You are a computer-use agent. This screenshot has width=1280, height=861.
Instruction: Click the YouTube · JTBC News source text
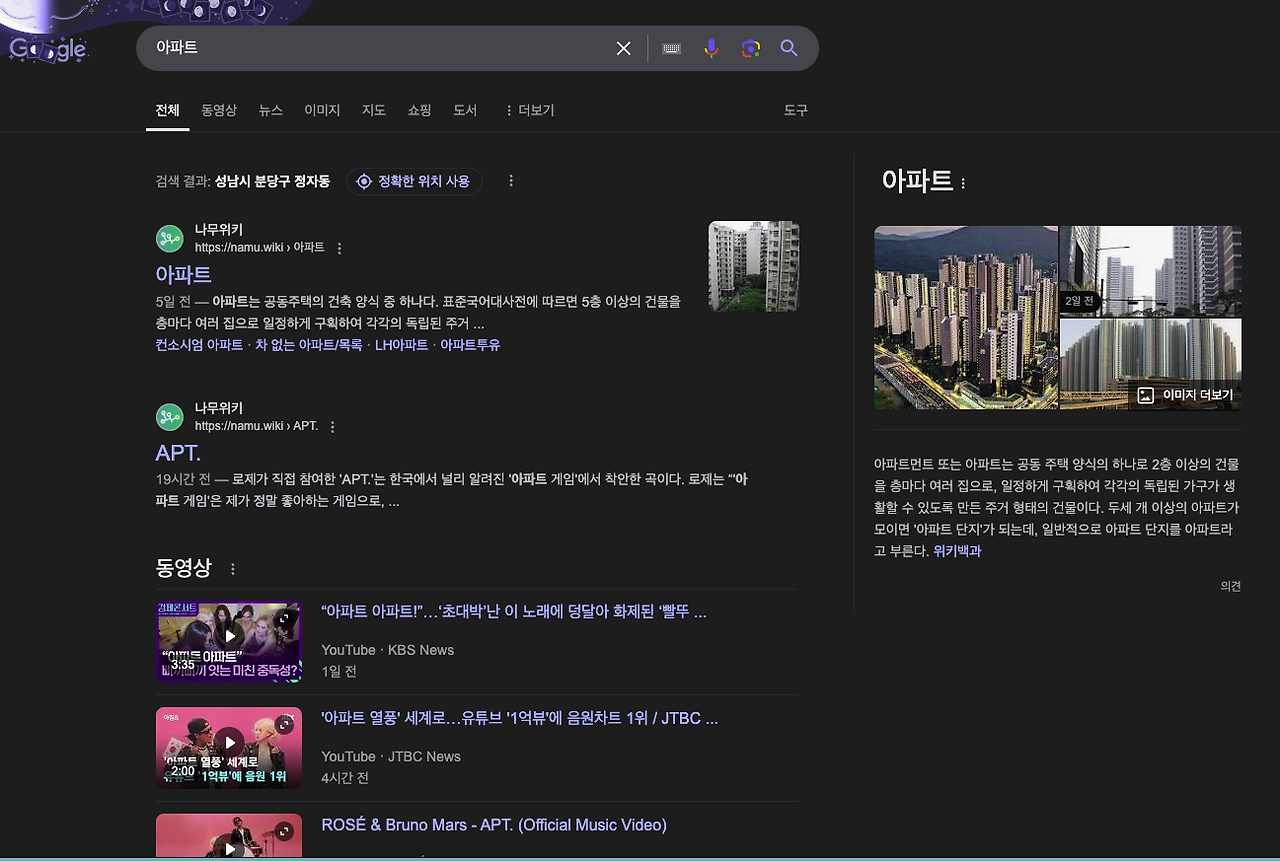pyautogui.click(x=391, y=757)
